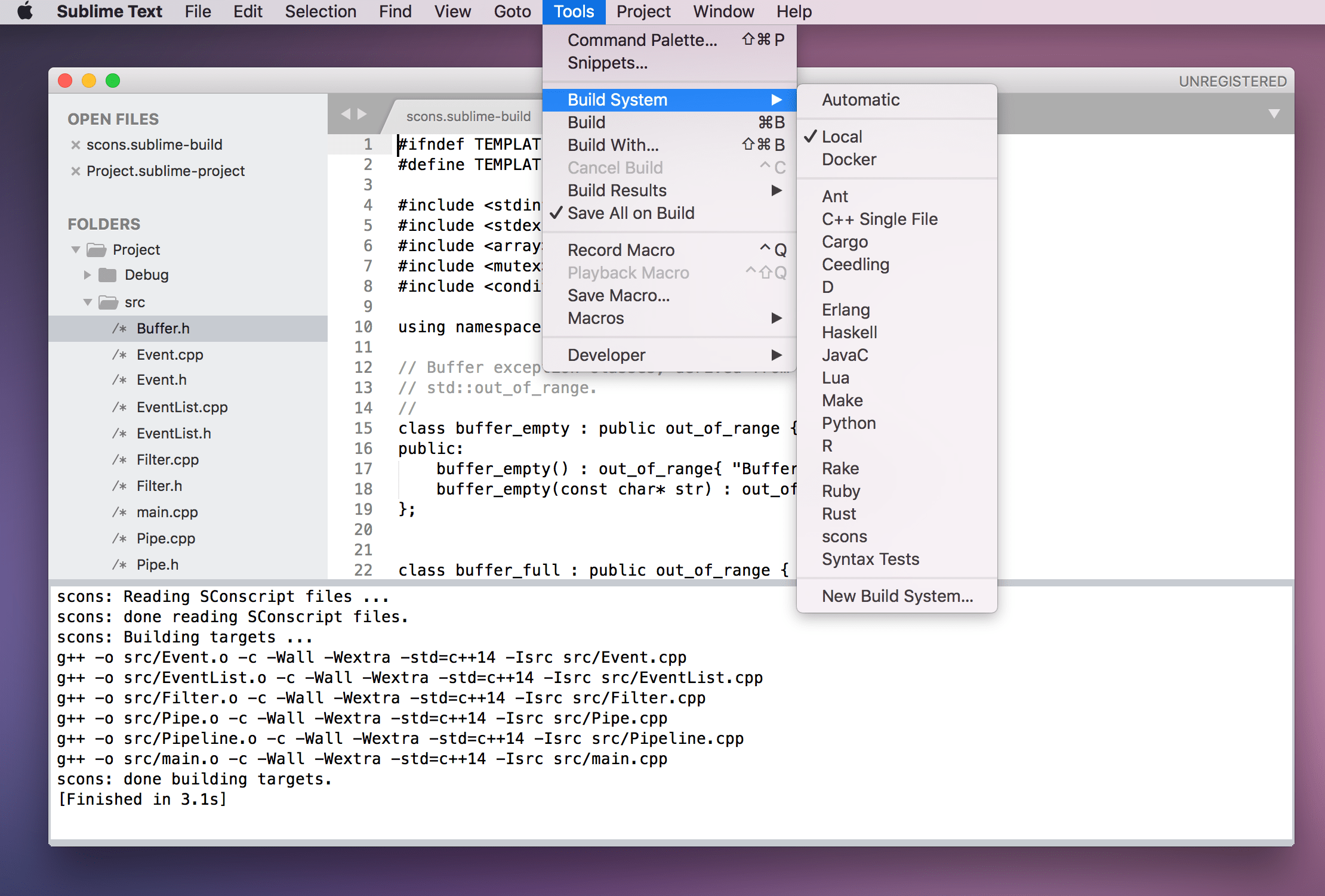Click the Debug folder icon
Viewport: 1325px width, 896px height.
coord(107,275)
